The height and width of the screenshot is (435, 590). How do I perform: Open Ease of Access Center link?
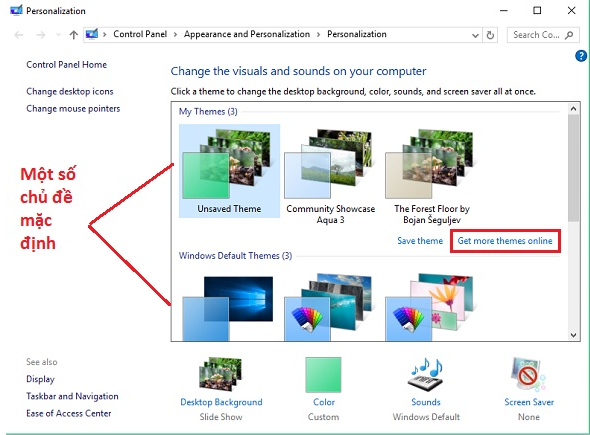point(69,414)
